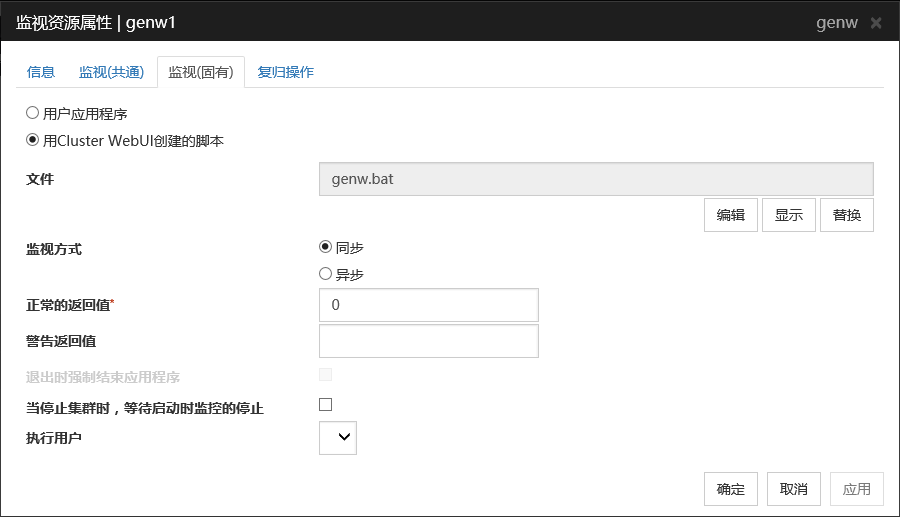
Task: Open the 监视(共通) tab
Action: [x=111, y=72]
